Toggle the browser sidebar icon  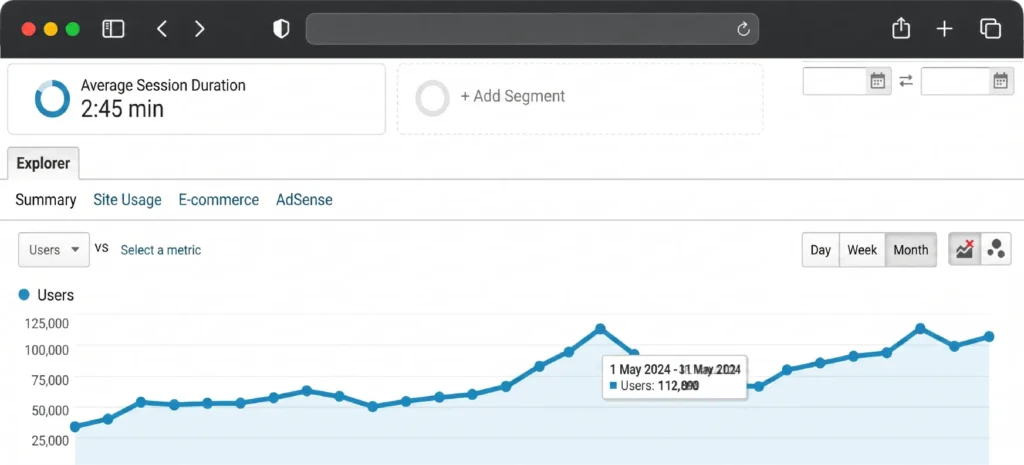[113, 29]
